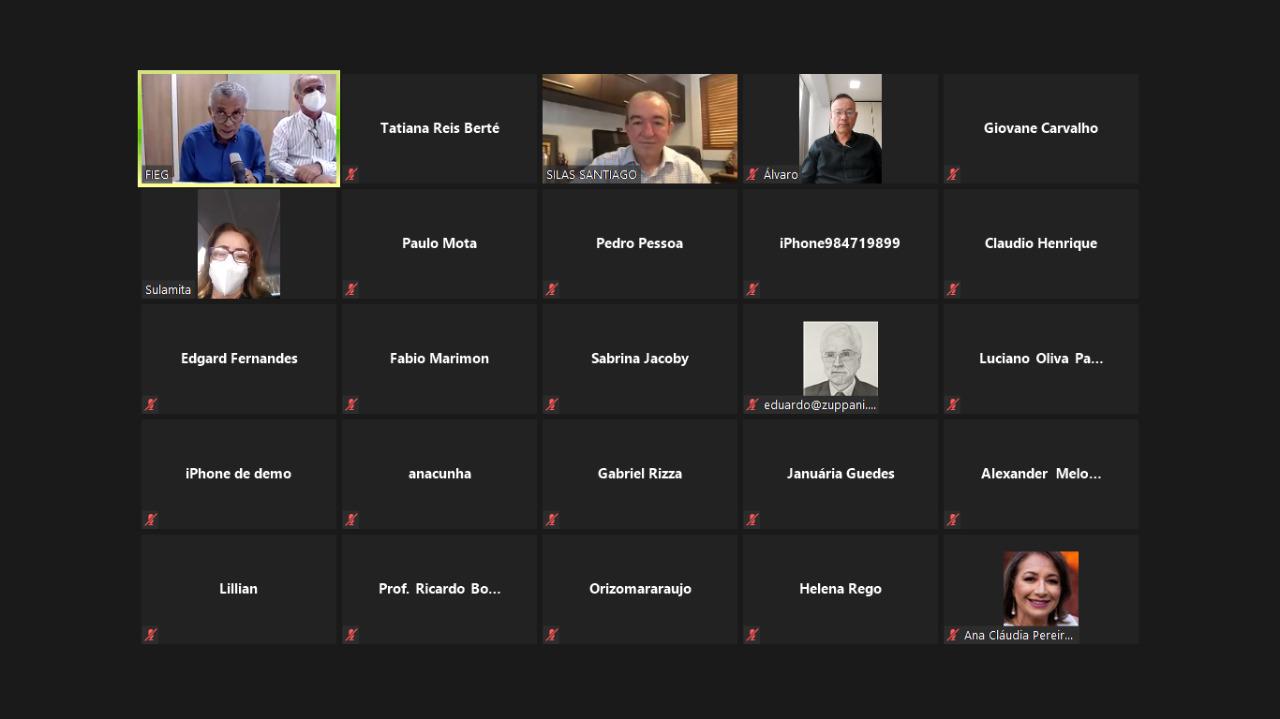This screenshot has height=719, width=1280.
Task: Click the Claudio Henrique participant tile
Action: pos(1041,243)
